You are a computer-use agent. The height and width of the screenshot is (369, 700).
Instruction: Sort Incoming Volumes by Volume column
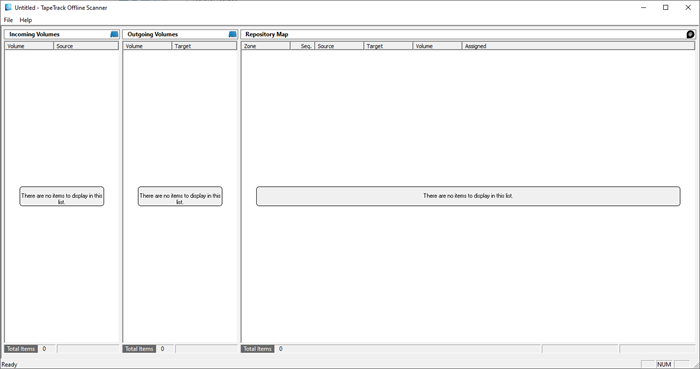point(29,46)
